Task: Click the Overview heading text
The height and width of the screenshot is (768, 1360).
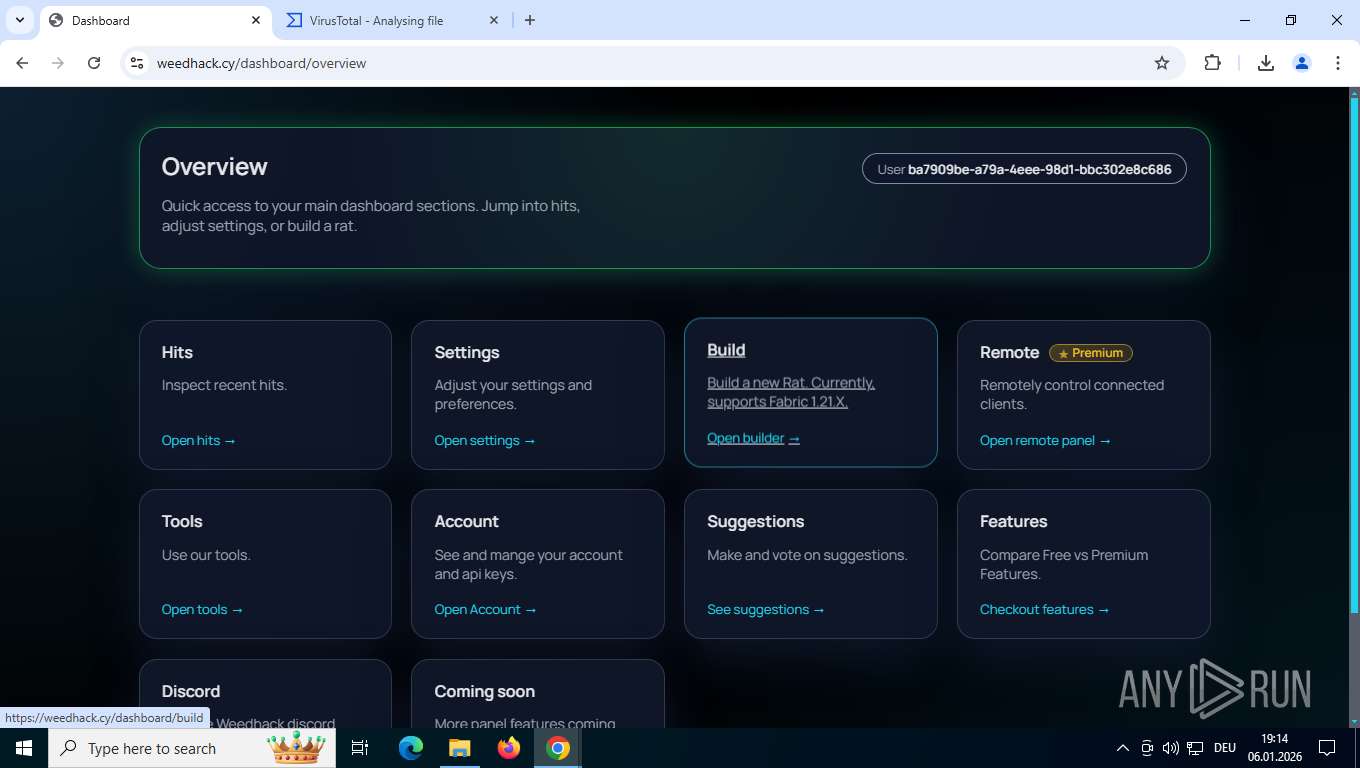Action: [215, 167]
